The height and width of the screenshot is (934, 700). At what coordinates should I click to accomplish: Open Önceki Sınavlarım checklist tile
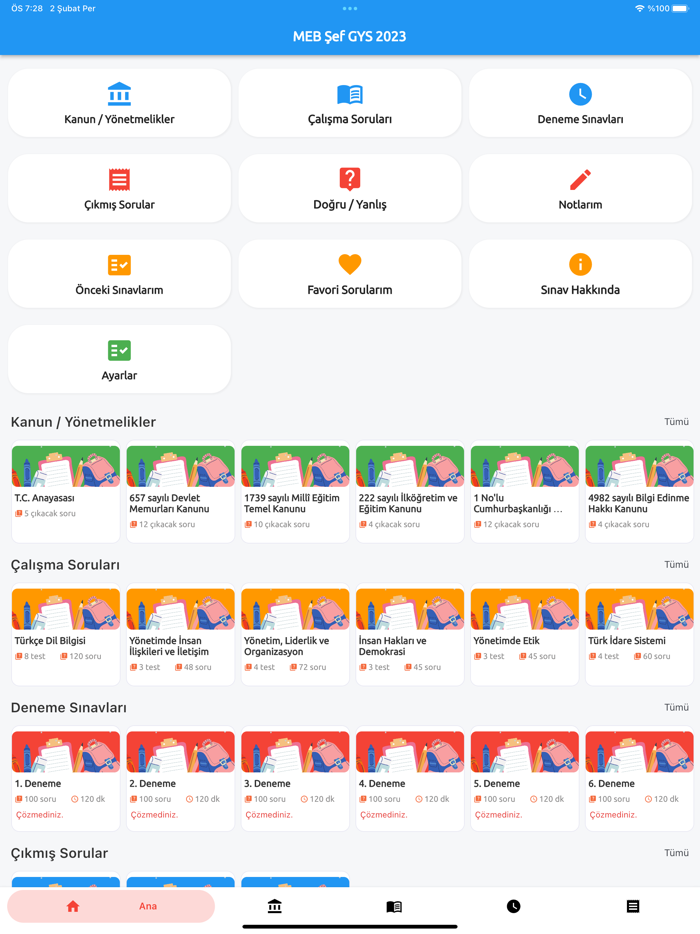coord(119,274)
